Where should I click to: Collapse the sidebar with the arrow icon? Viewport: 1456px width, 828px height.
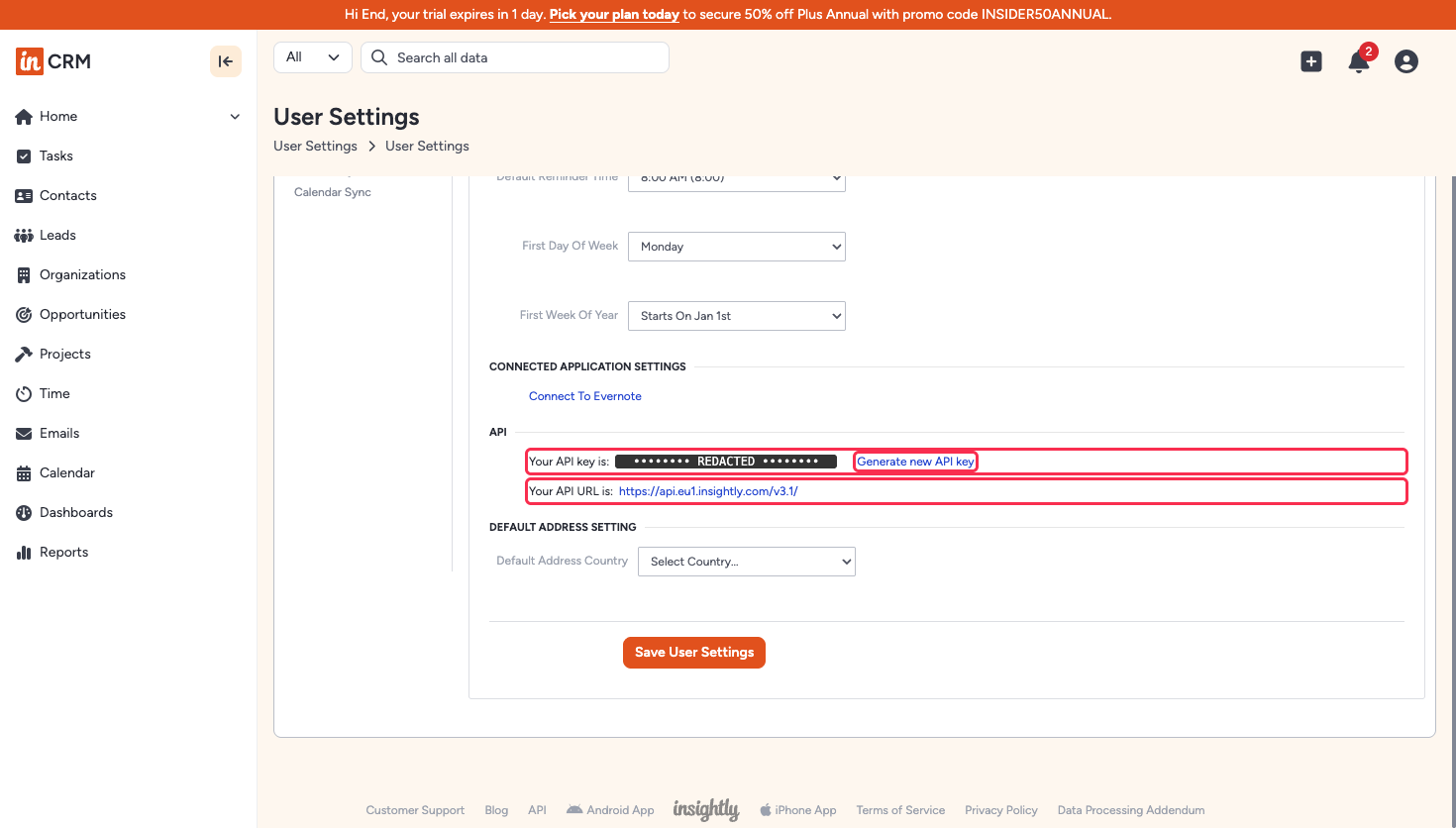pyautogui.click(x=226, y=61)
